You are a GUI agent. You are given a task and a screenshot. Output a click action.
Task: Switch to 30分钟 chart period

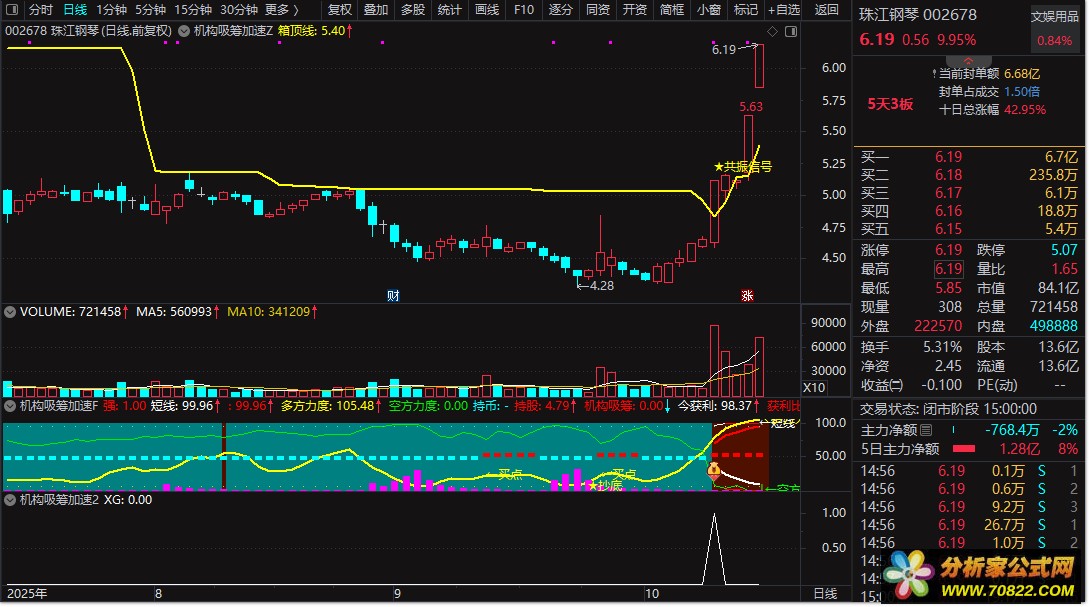[239, 10]
